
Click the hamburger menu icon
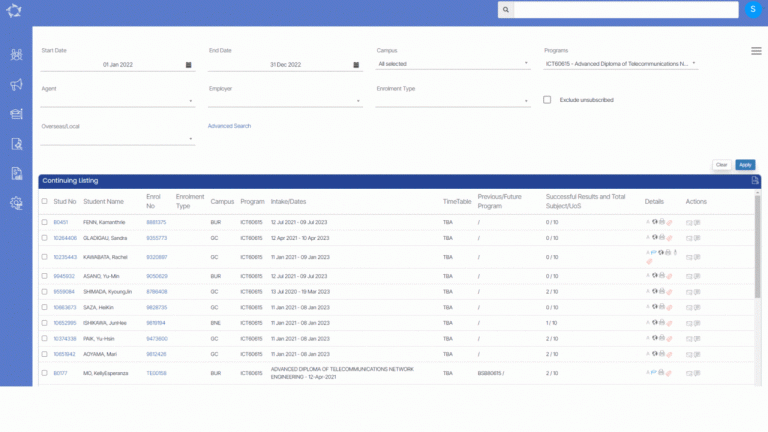[x=756, y=51]
